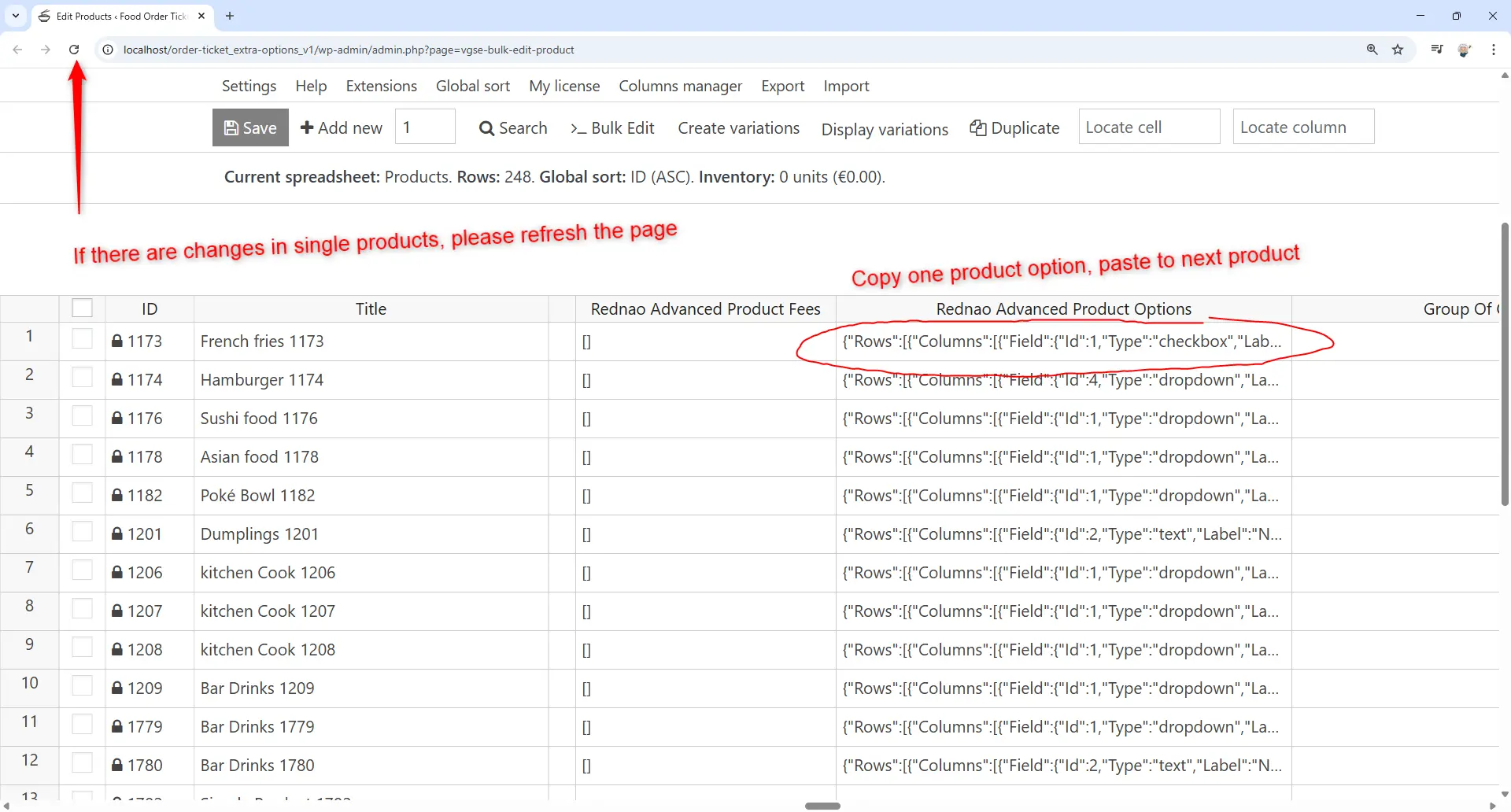Image resolution: width=1511 pixels, height=812 pixels.
Task: Open the Global sort menu
Action: (472, 86)
